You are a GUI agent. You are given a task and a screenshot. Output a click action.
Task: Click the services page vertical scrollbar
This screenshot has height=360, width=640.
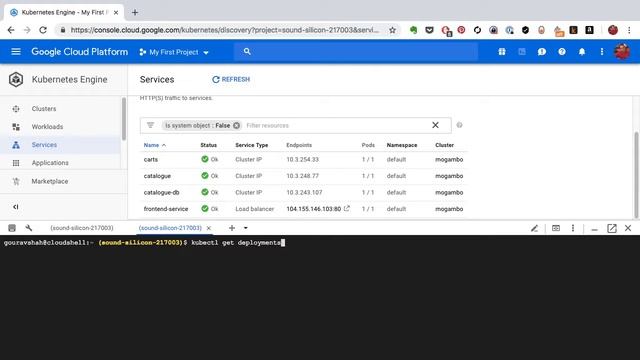pos(636,175)
